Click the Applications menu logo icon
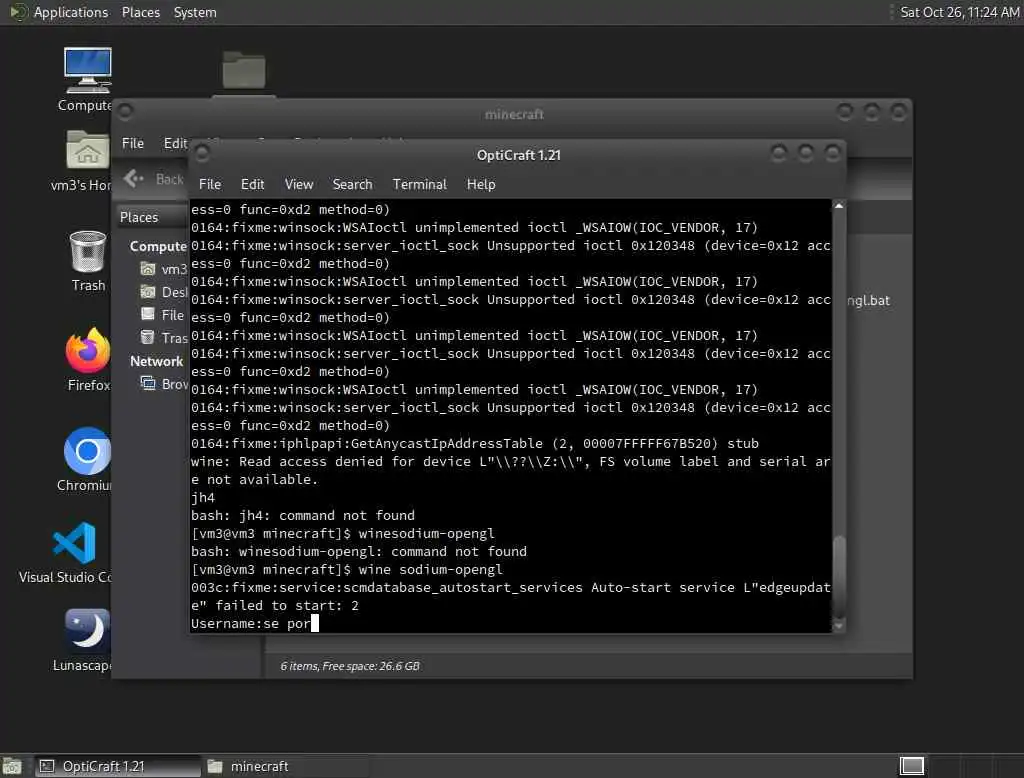Image resolution: width=1024 pixels, height=778 pixels. coord(18,12)
